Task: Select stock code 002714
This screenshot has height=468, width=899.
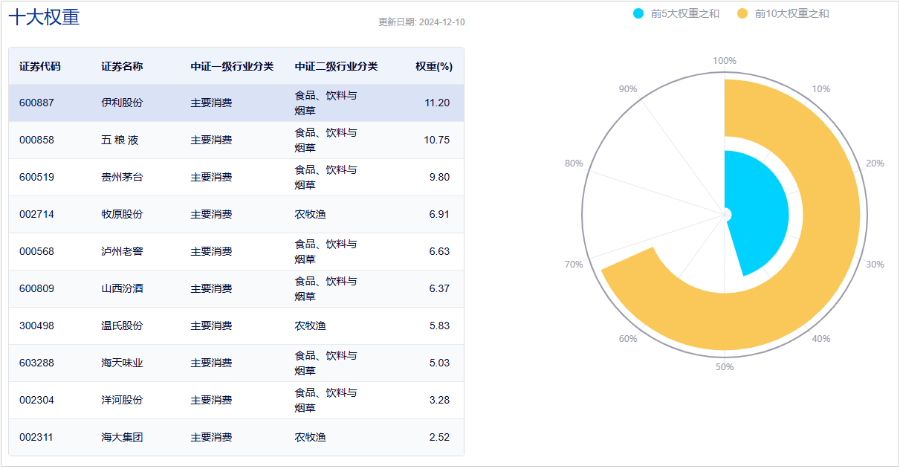Action: tap(37, 214)
